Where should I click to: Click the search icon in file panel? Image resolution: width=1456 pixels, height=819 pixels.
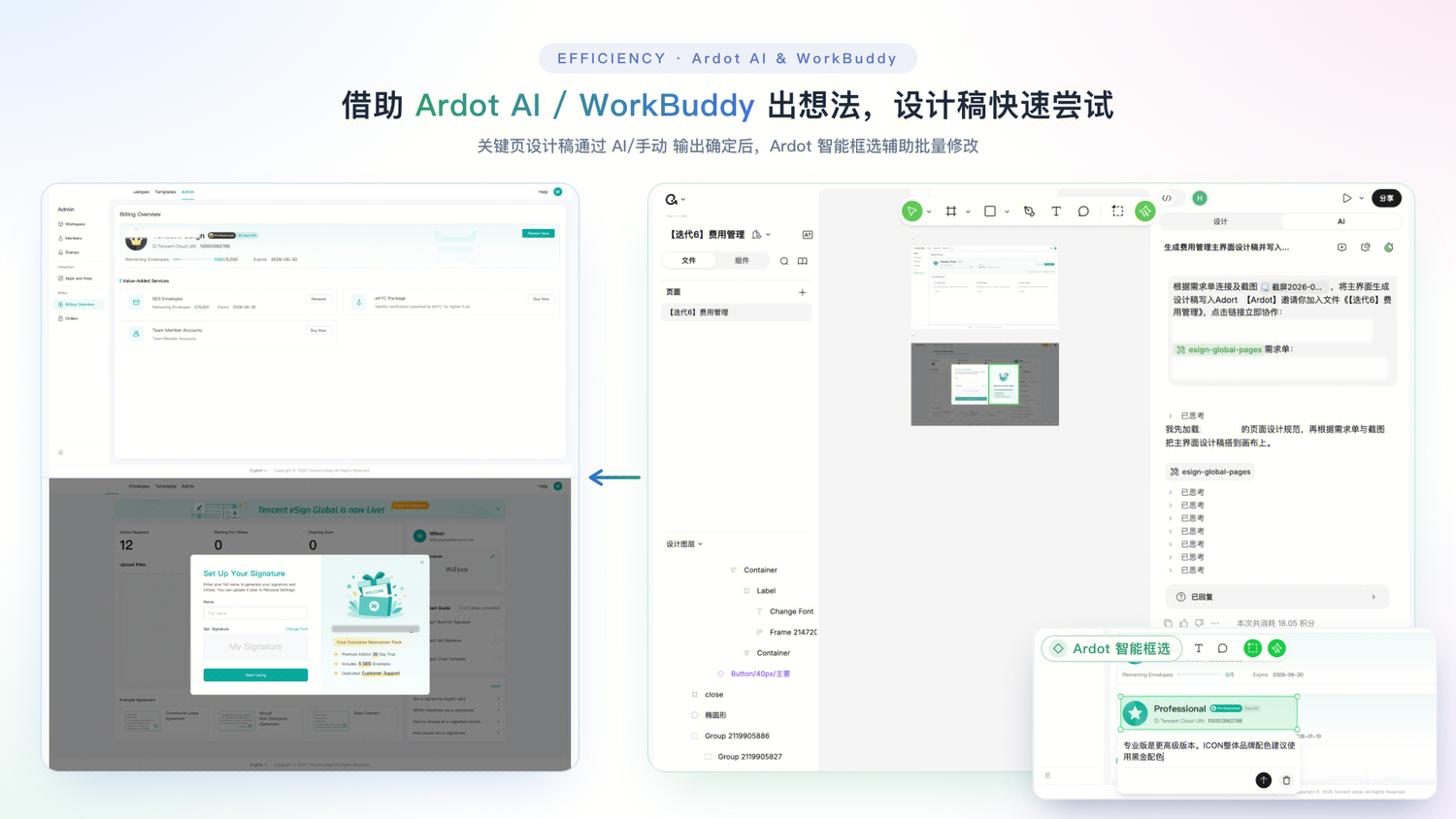pyautogui.click(x=784, y=261)
